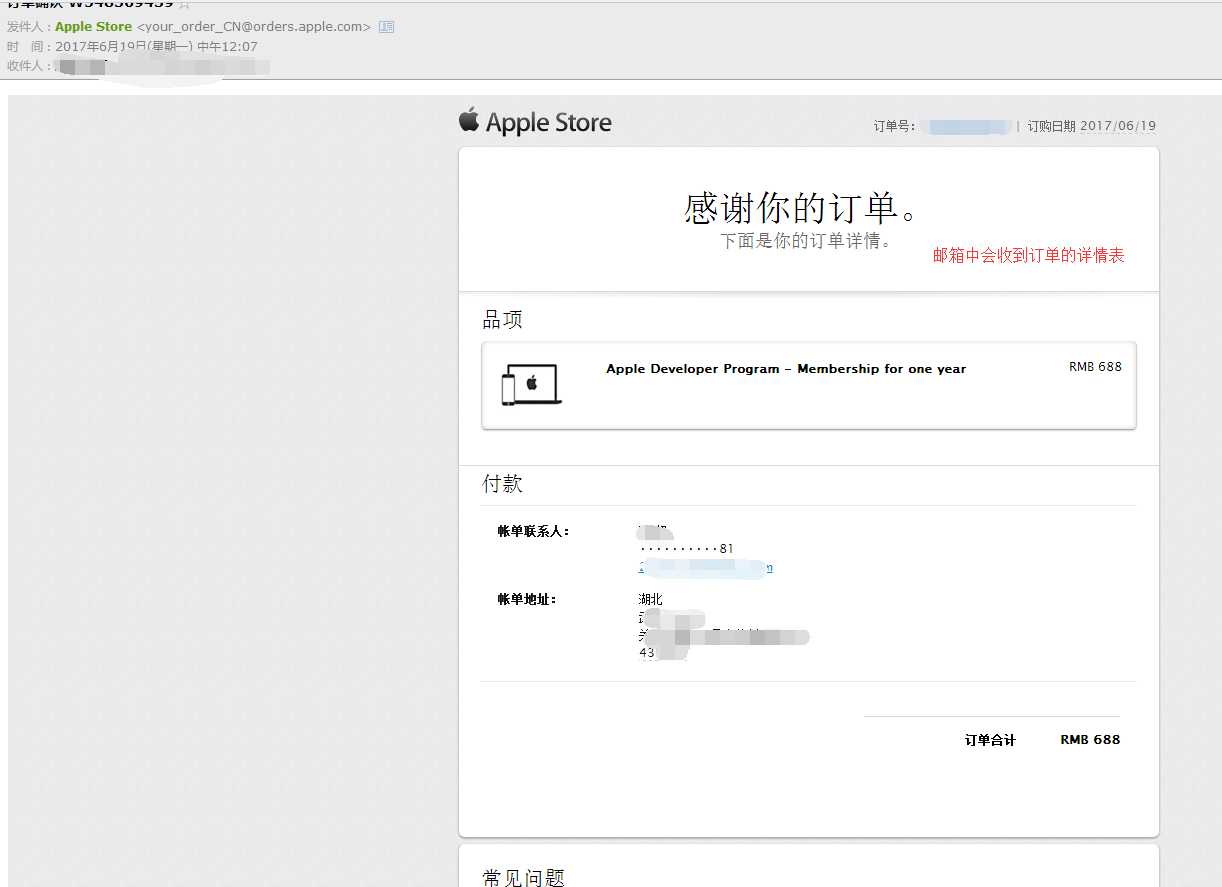Click the Apple Store logo
Viewport: 1222px width, 887px height.
(535, 122)
